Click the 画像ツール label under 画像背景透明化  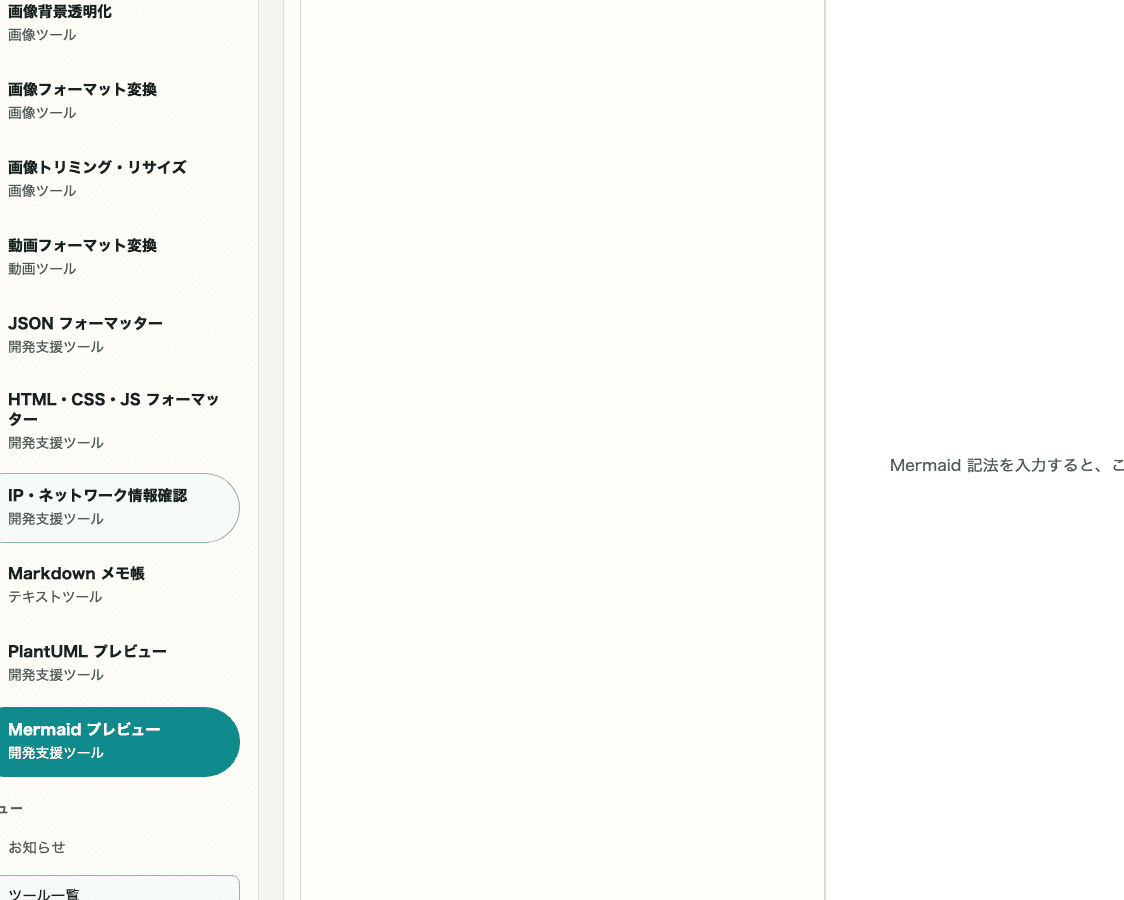[x=41, y=34]
